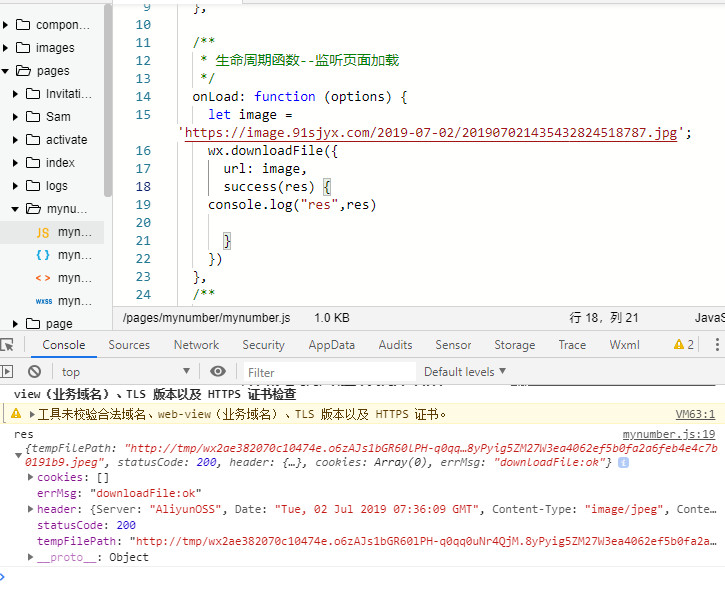Open the JSON braces mynumber file
725x599 pixels.
pos(52,255)
